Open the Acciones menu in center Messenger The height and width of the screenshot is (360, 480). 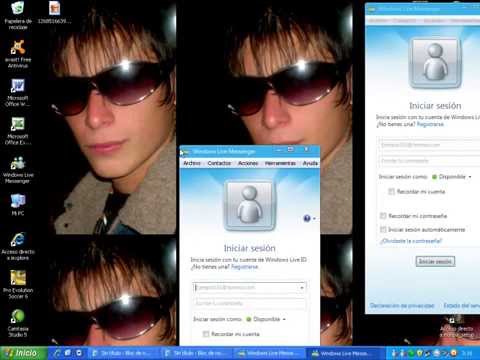pyautogui.click(x=248, y=163)
